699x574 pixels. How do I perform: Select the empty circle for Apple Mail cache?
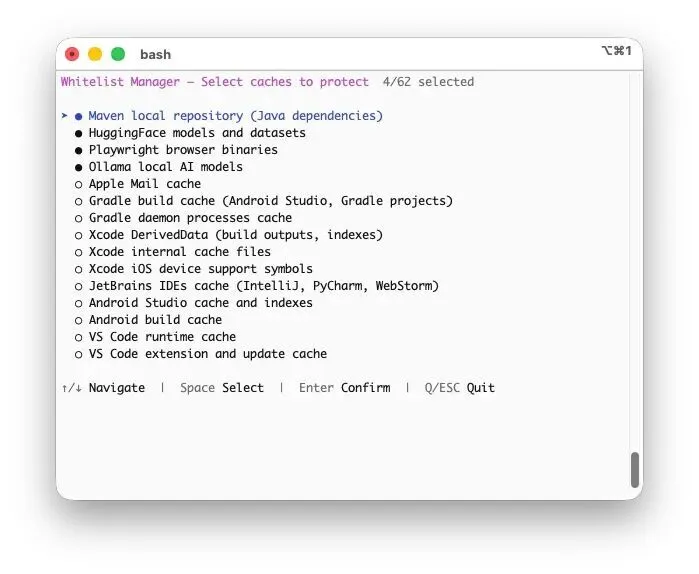coord(78,184)
